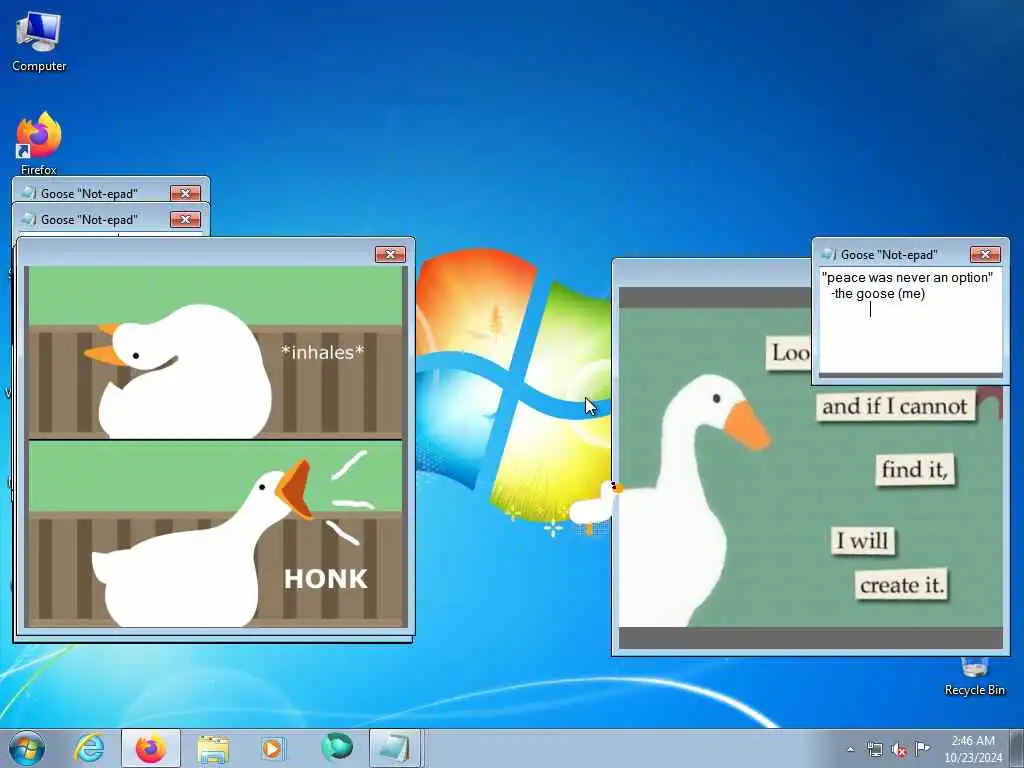Click the teal round app icon on taskbar
The height and width of the screenshot is (768, 1024).
(336, 747)
